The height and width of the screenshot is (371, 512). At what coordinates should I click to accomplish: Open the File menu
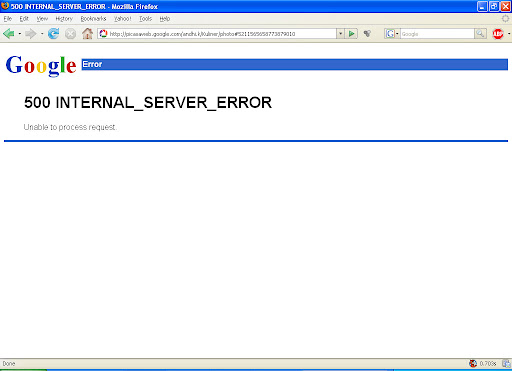(x=8, y=19)
